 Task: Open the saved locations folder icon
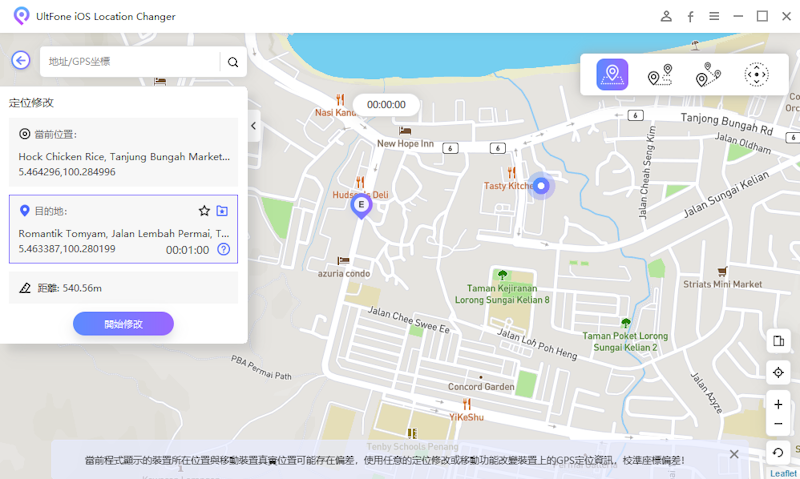tap(222, 211)
